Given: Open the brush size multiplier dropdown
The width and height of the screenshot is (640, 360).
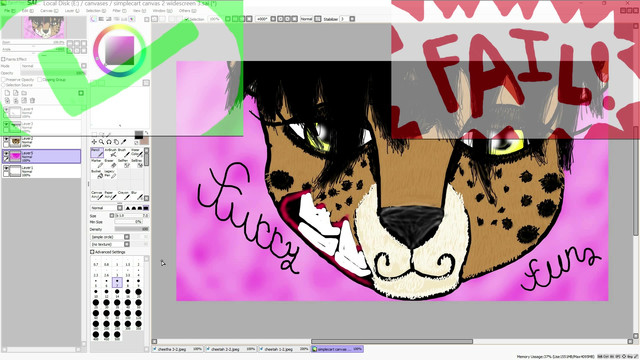Looking at the screenshot, I should click(x=112, y=216).
